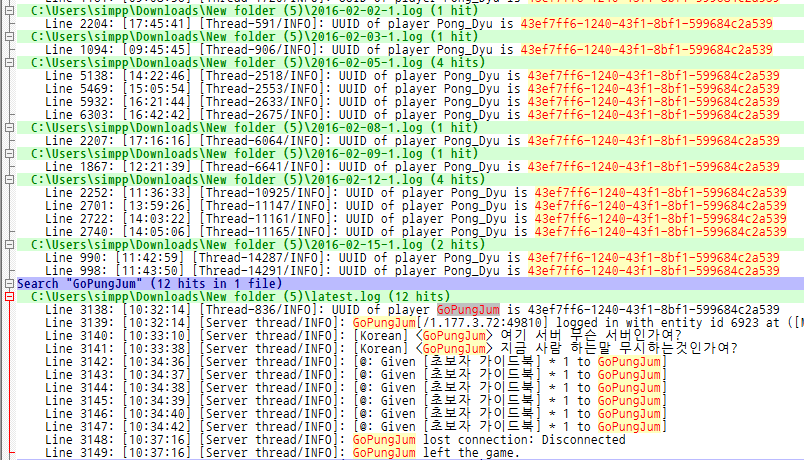Select the 2016-02-15-1.log (2 hits) file header

(x=410, y=245)
